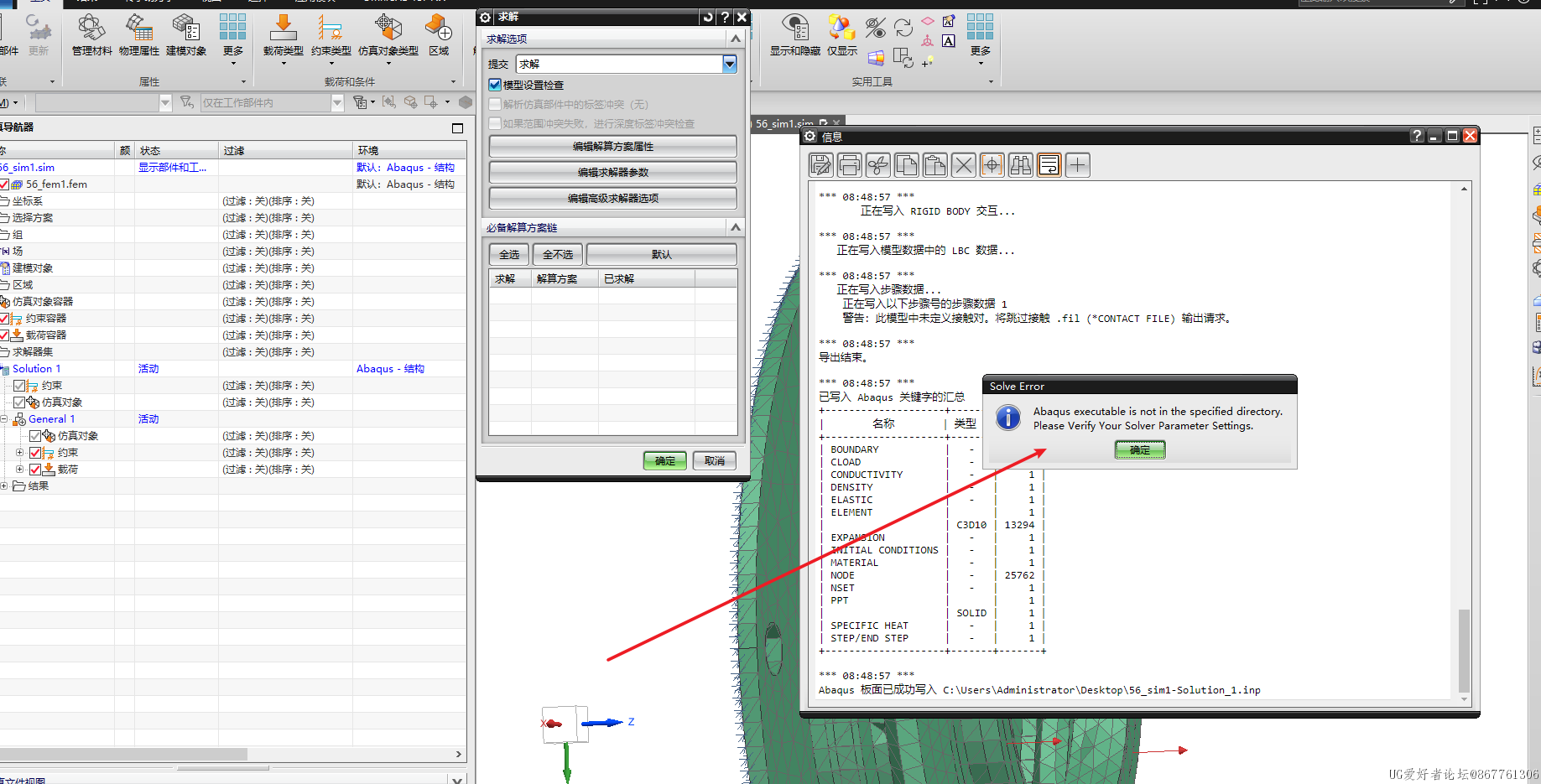
Task: Click the binoculars find icon in 信息 window
Action: click(x=1021, y=165)
